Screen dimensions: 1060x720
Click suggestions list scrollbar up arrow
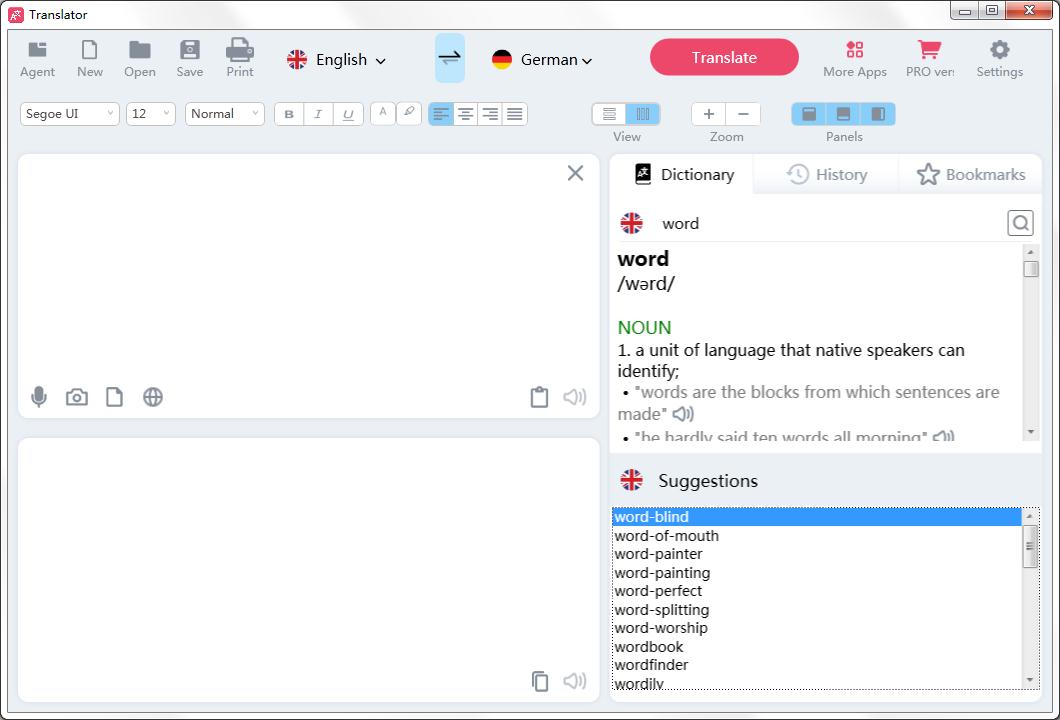coord(1030,516)
